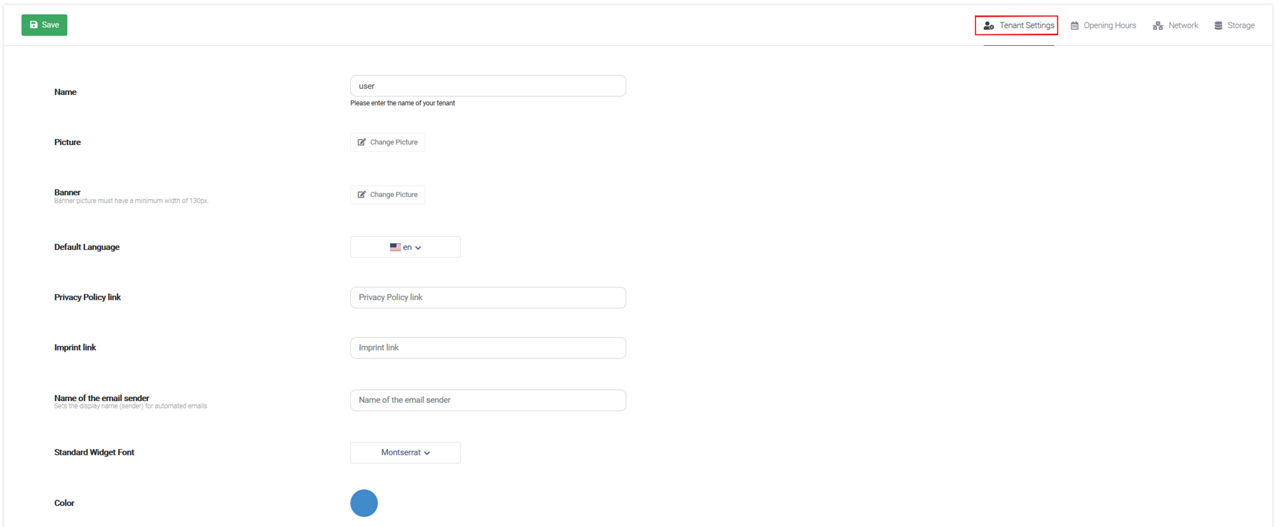Image resolution: width=1280 pixels, height=527 pixels.
Task: Switch to the Opening Hours tab
Action: (x=1103, y=26)
